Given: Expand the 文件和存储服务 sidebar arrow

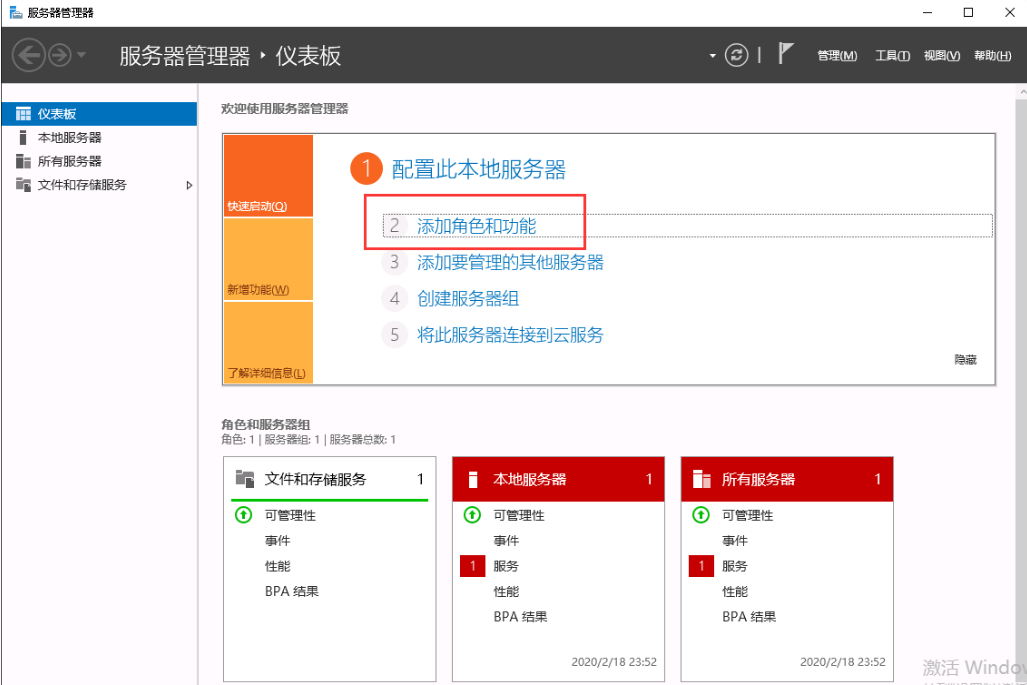Looking at the screenshot, I should pyautogui.click(x=189, y=185).
